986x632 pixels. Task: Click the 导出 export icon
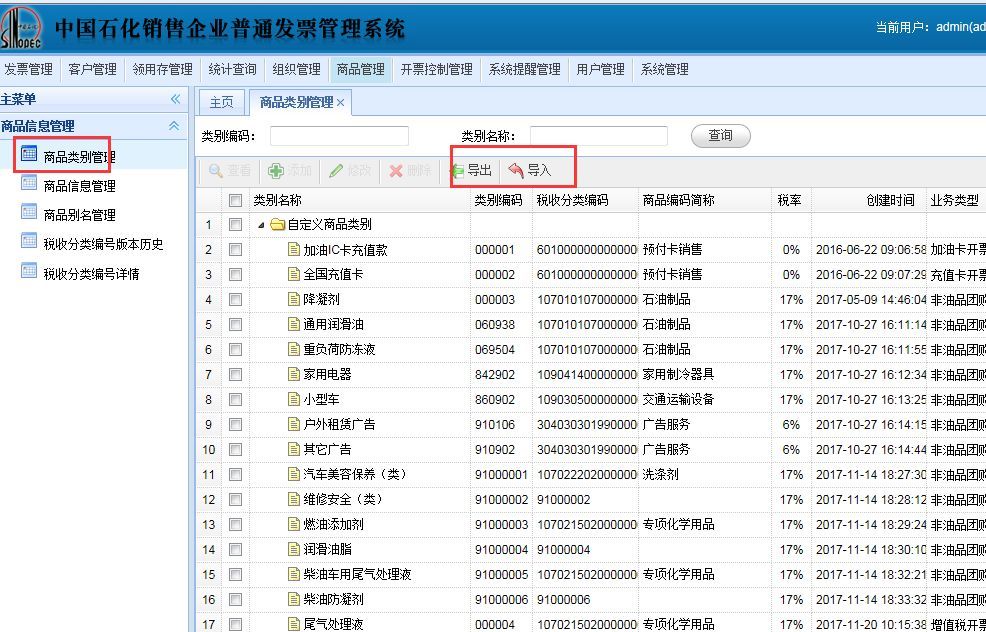pos(457,170)
